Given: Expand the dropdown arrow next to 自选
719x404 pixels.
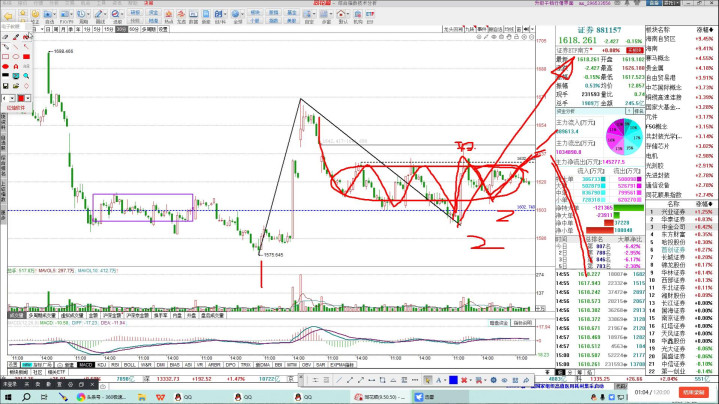Looking at the screenshot, I should click(54, 14).
